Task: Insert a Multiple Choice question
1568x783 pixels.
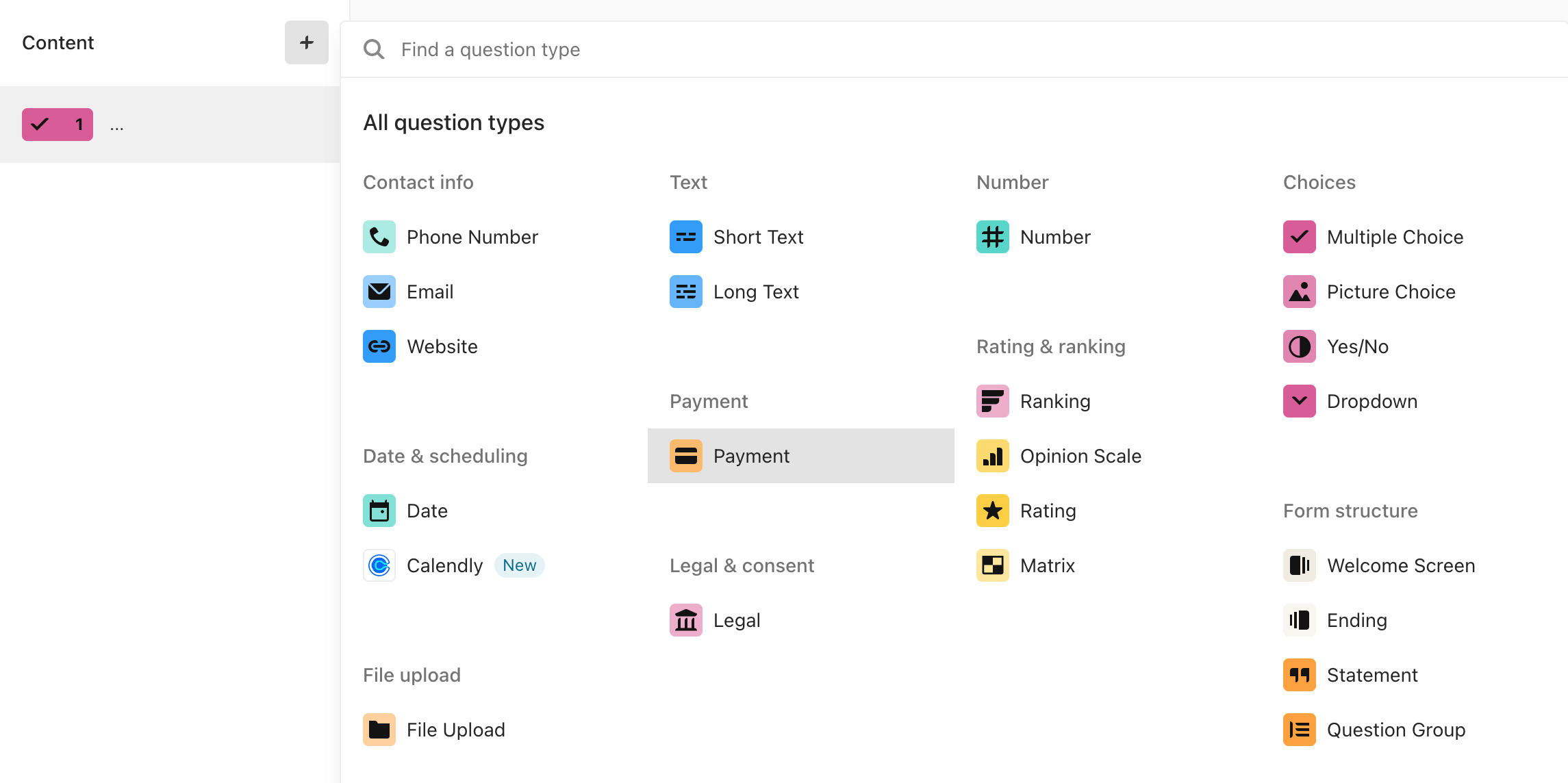Action: [x=1415, y=237]
